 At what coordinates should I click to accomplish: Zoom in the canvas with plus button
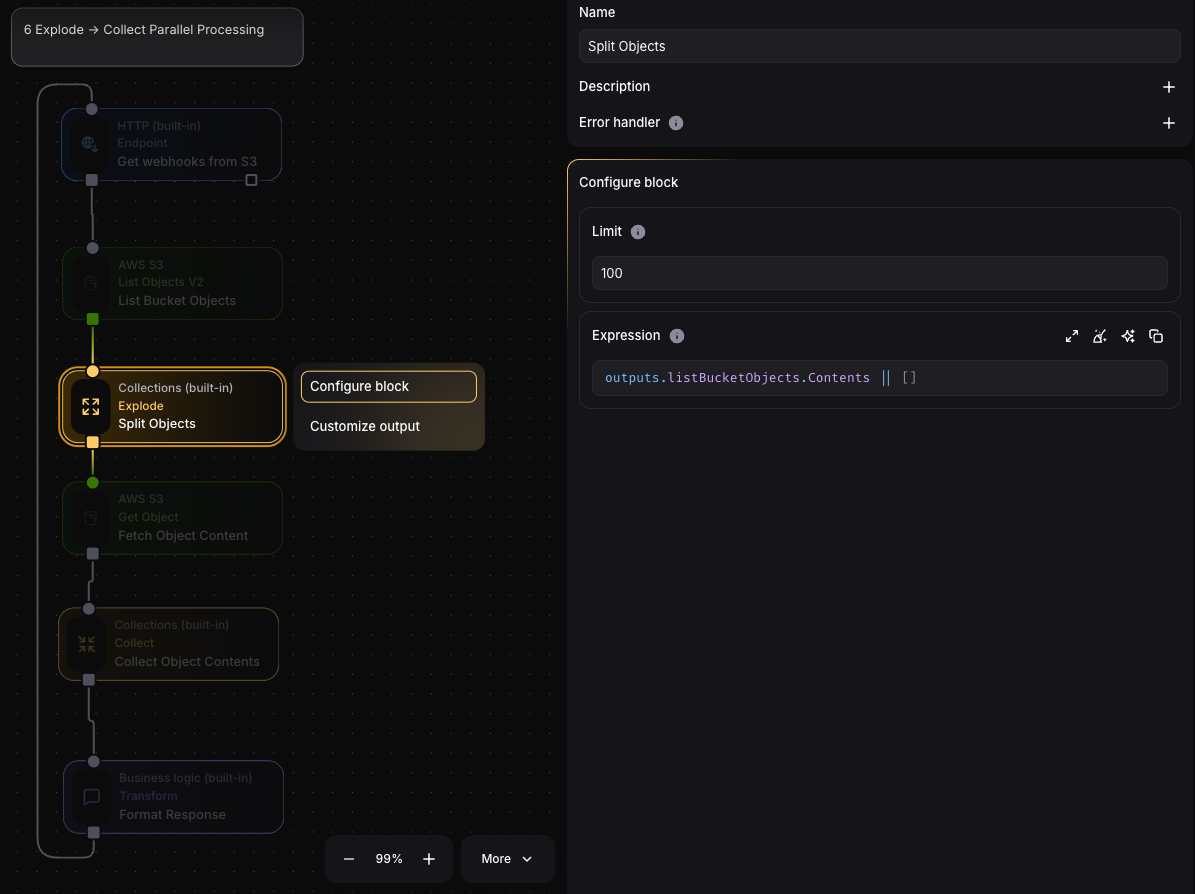(x=429, y=859)
